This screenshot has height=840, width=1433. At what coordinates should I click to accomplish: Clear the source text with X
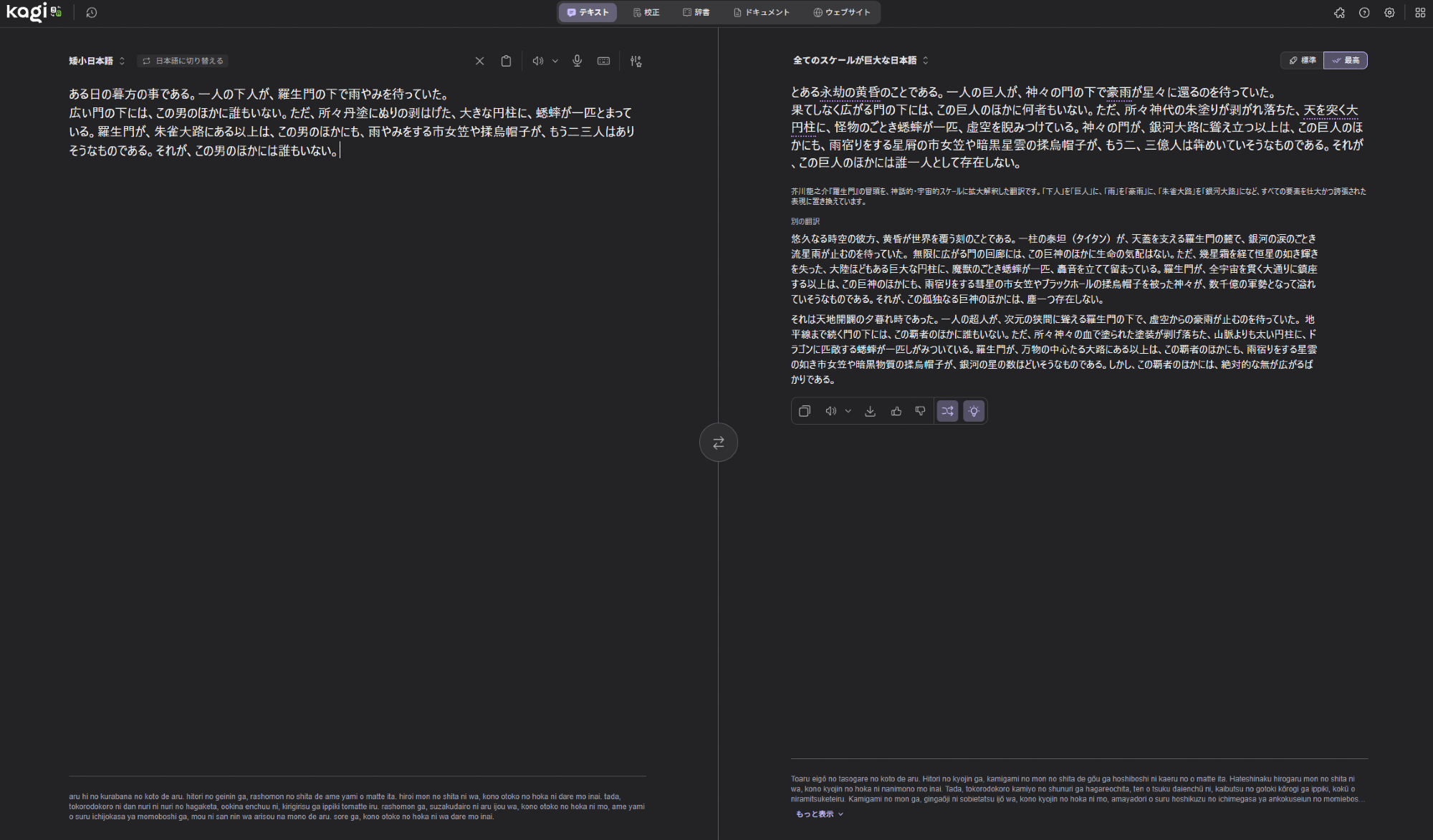[479, 61]
